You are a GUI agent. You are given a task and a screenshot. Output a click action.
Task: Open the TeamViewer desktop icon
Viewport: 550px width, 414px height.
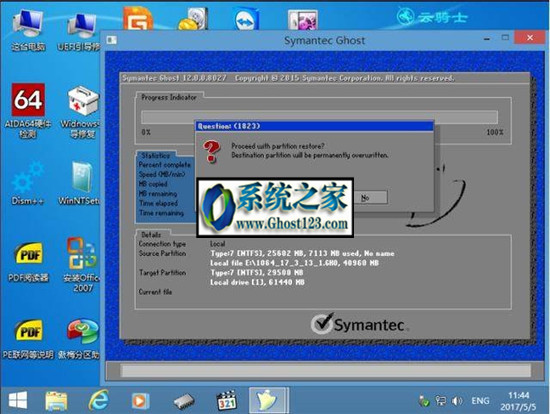(246, 19)
